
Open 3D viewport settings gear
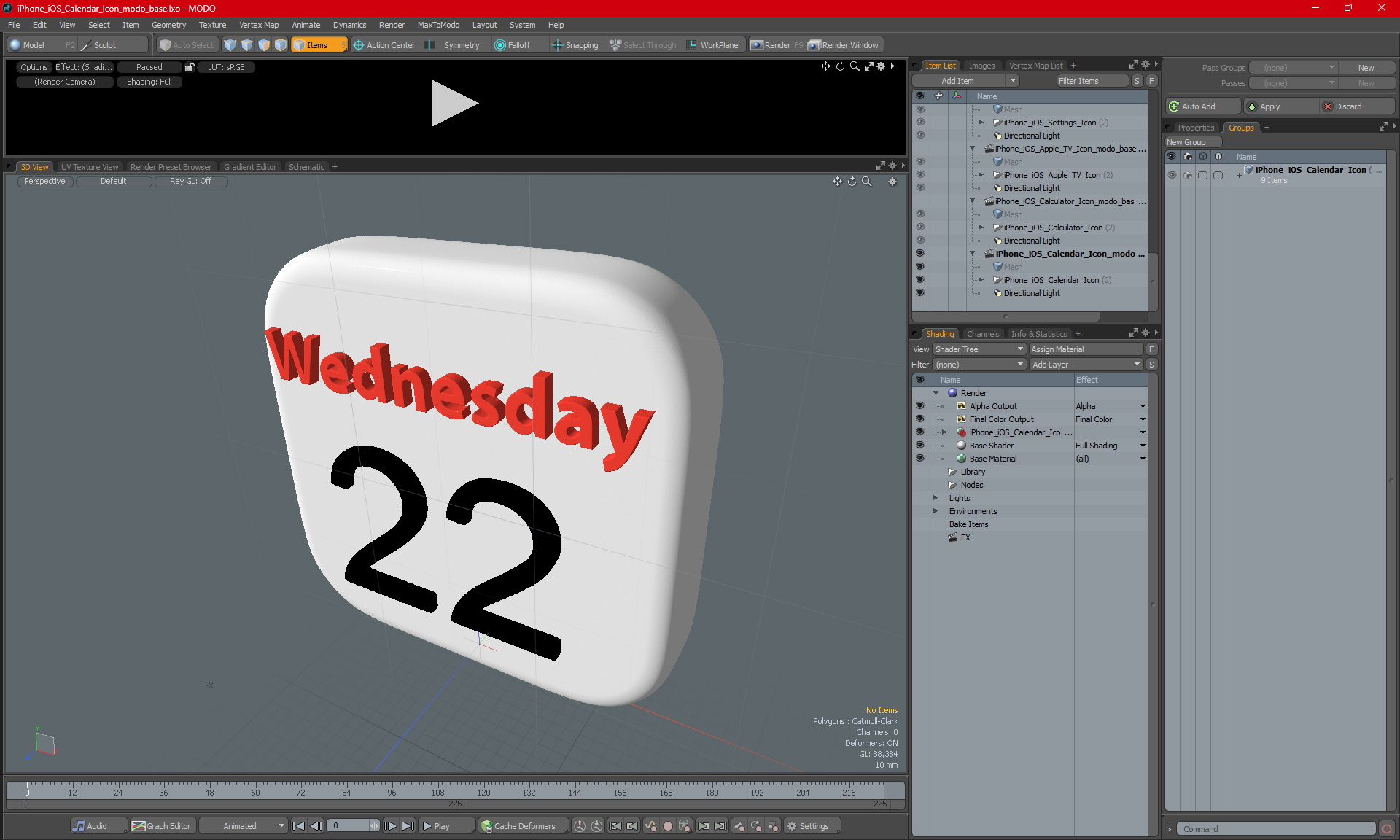[892, 182]
